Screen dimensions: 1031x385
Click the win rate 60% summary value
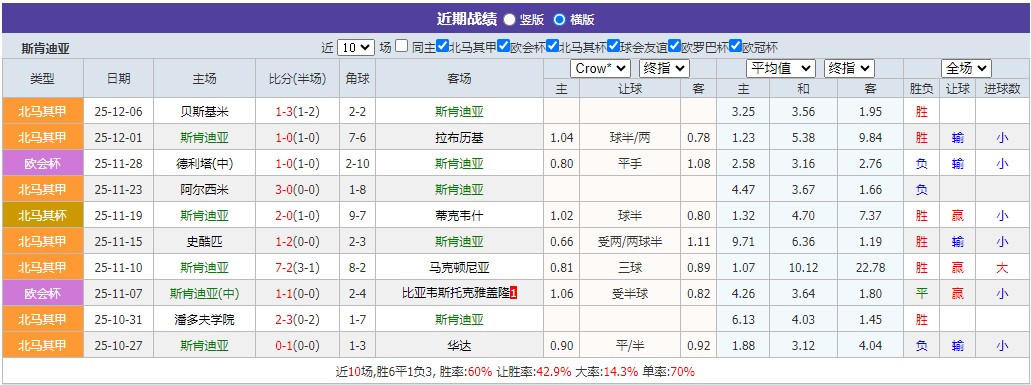tap(480, 372)
